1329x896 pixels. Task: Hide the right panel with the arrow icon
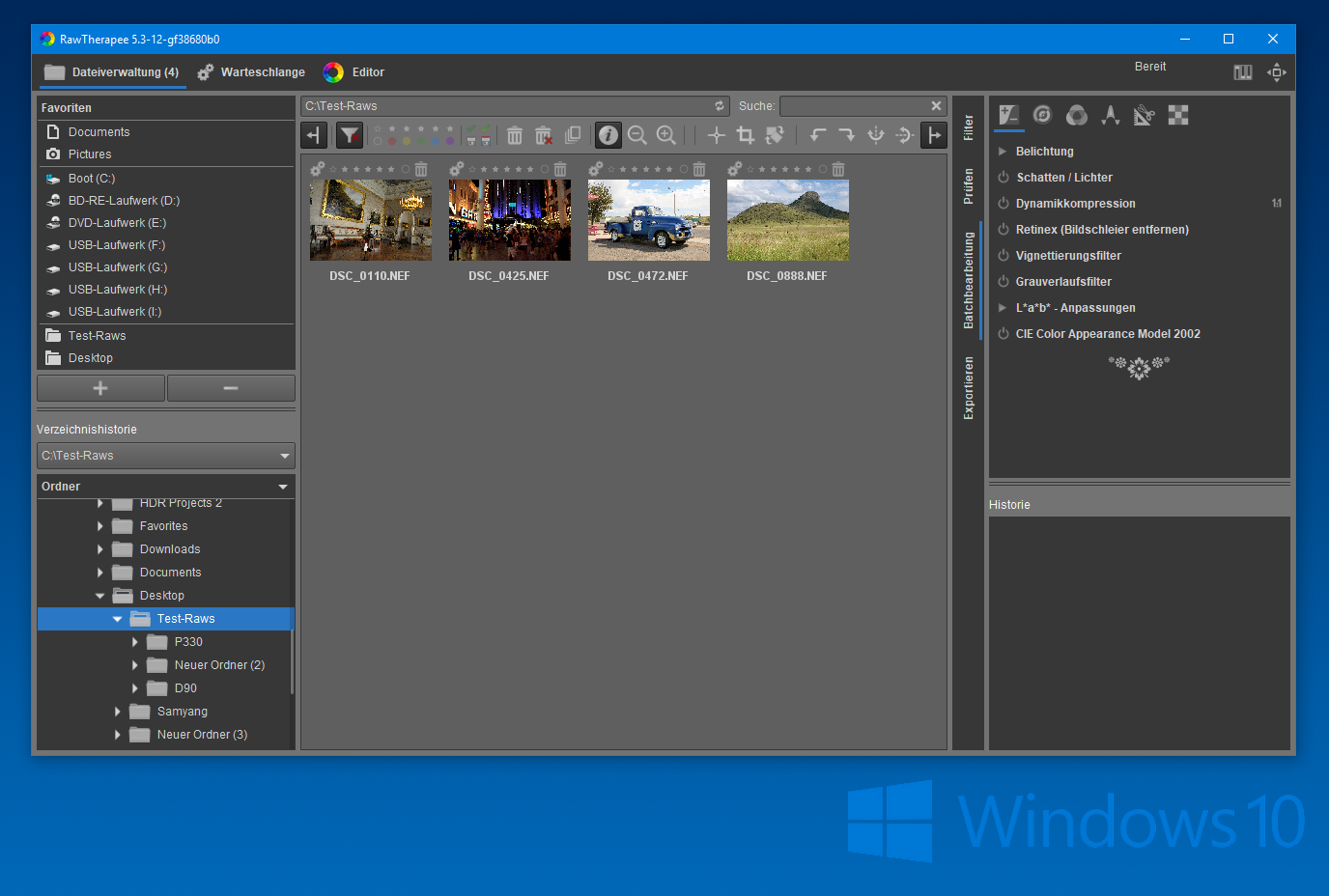click(x=934, y=135)
